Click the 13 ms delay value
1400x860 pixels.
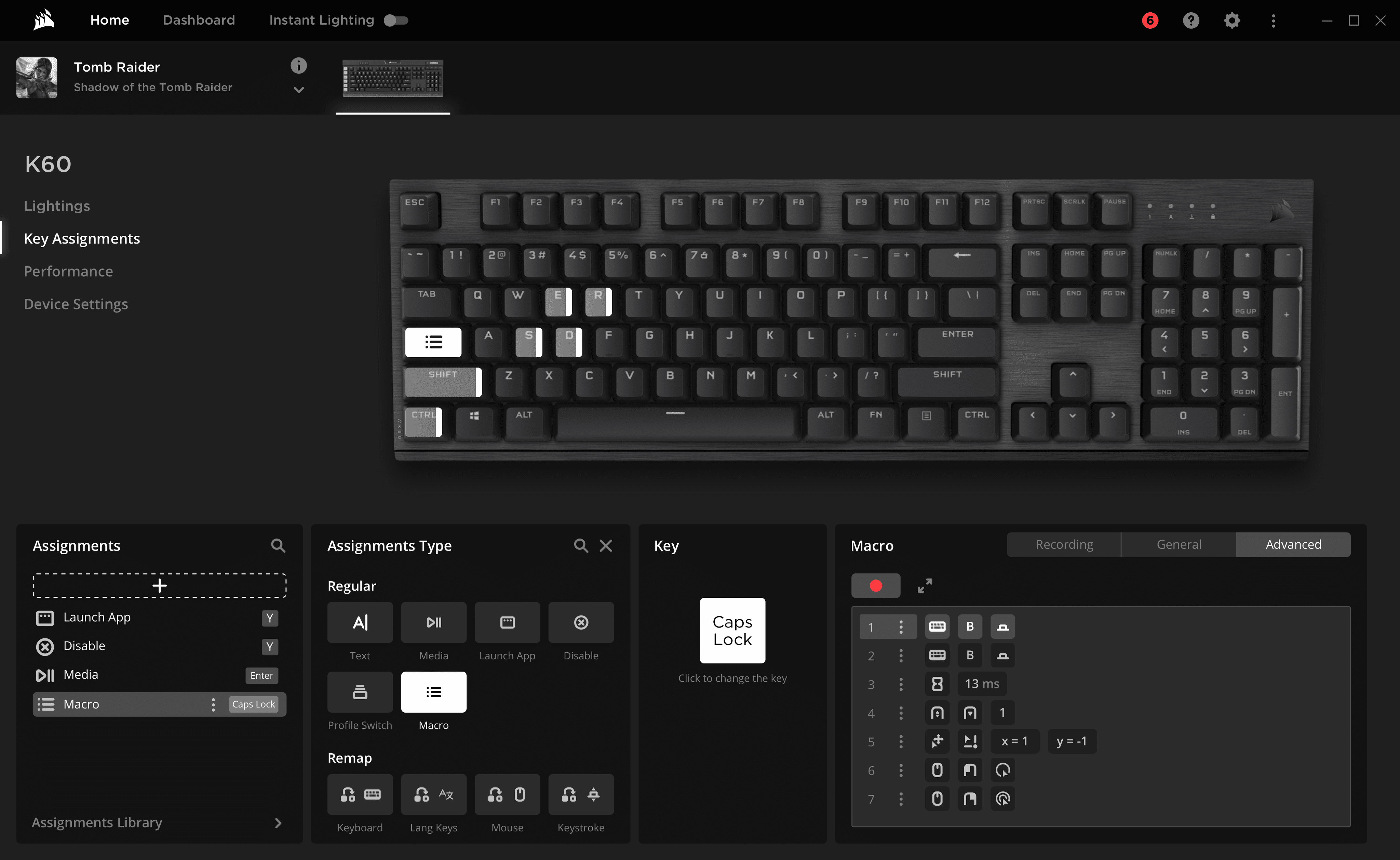981,684
